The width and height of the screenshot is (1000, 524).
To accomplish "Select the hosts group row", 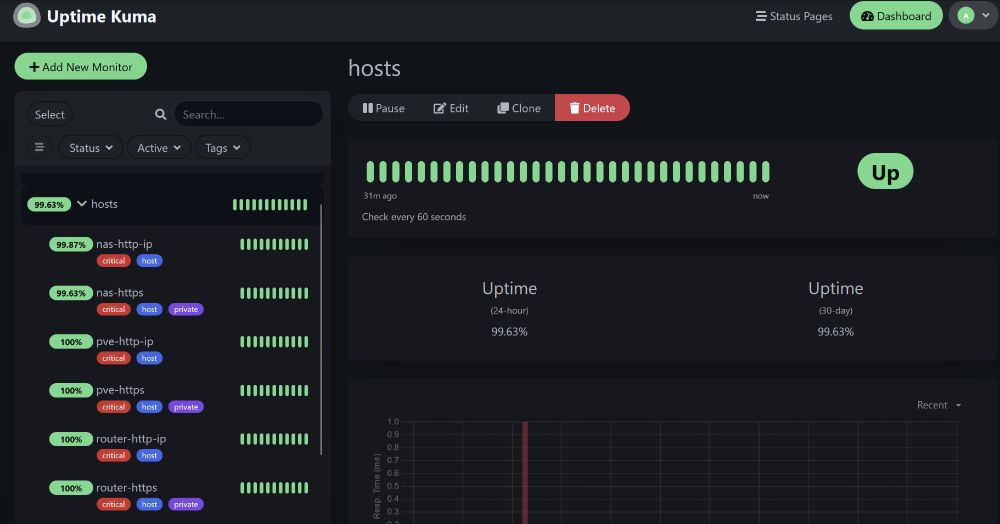I will tap(172, 205).
